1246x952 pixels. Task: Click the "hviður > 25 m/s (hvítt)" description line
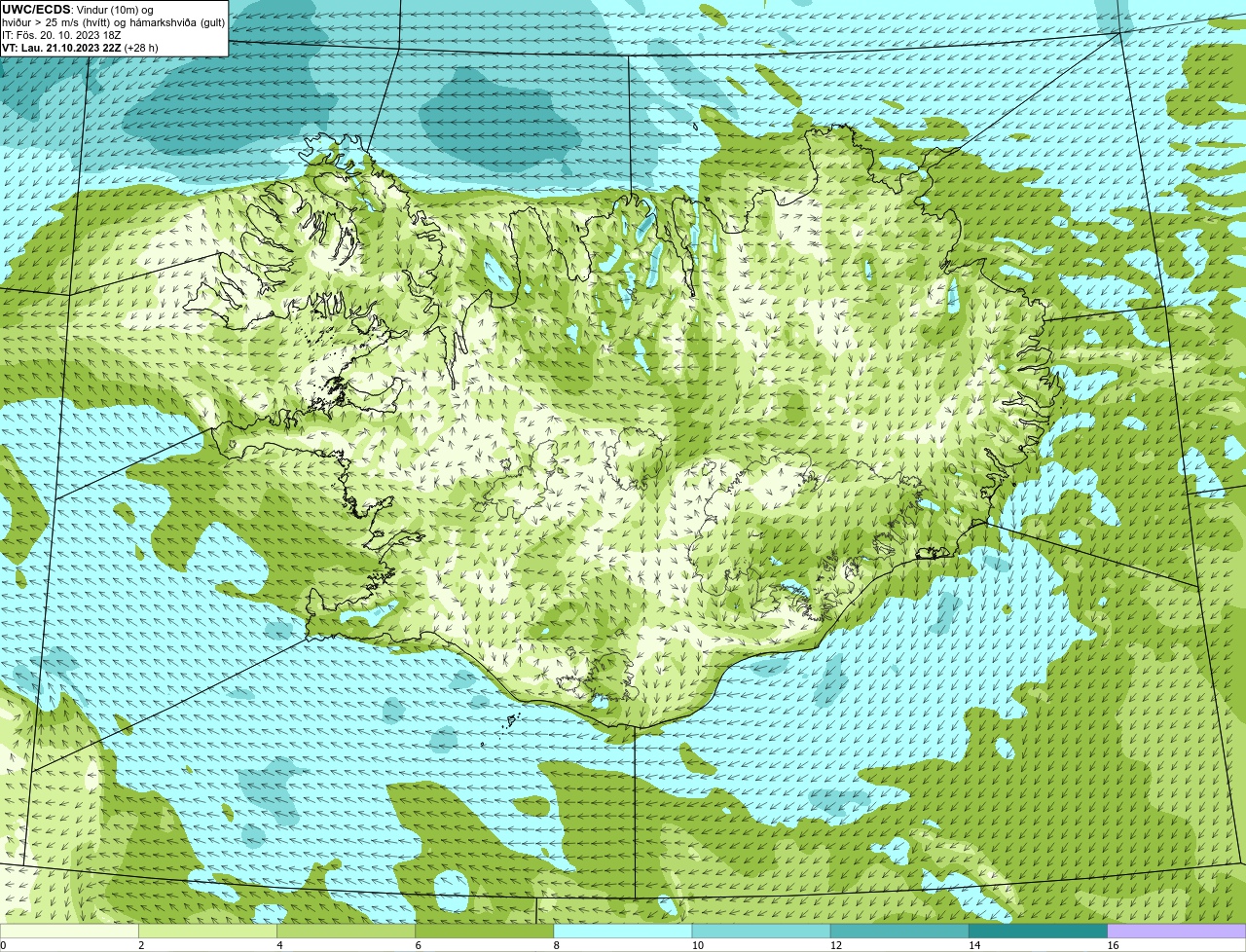pyautogui.click(x=114, y=22)
